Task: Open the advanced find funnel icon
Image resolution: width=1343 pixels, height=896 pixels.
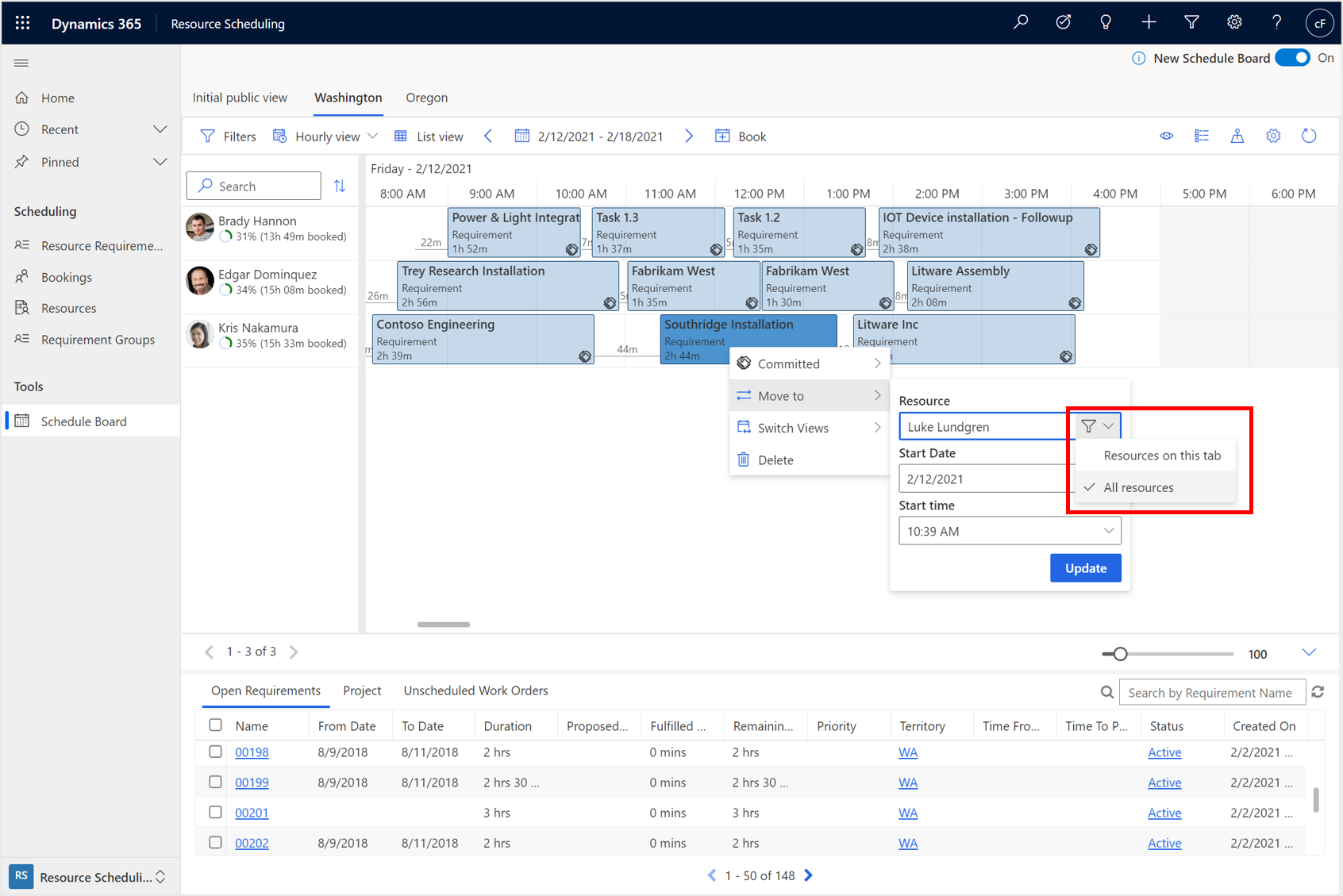Action: pos(1191,23)
